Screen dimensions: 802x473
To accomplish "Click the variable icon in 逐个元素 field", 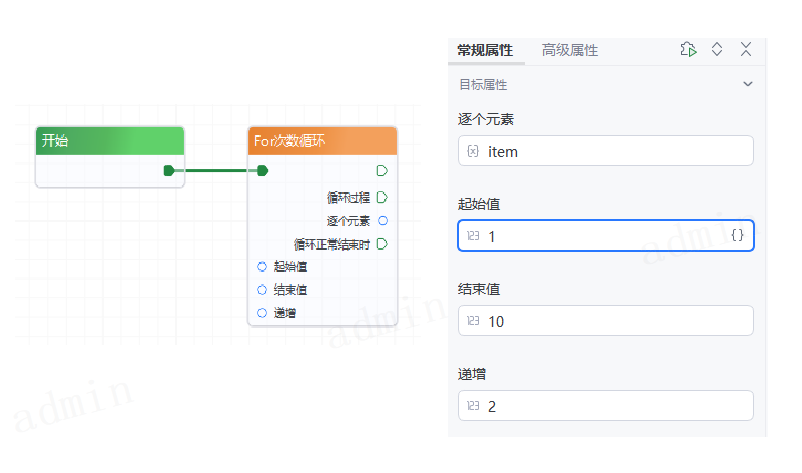I will [473, 151].
